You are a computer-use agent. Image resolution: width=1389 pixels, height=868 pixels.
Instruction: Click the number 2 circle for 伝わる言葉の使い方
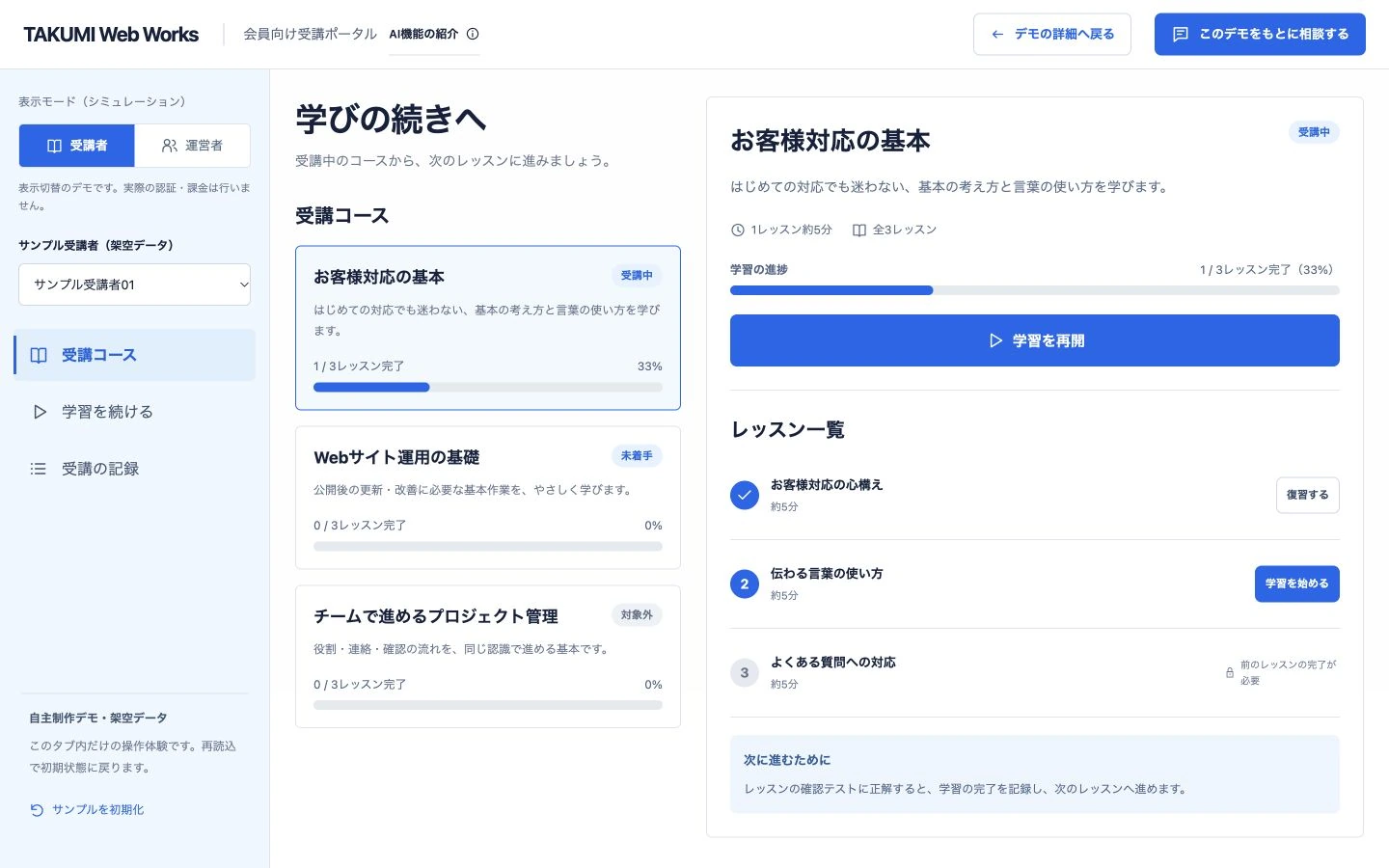pos(745,584)
